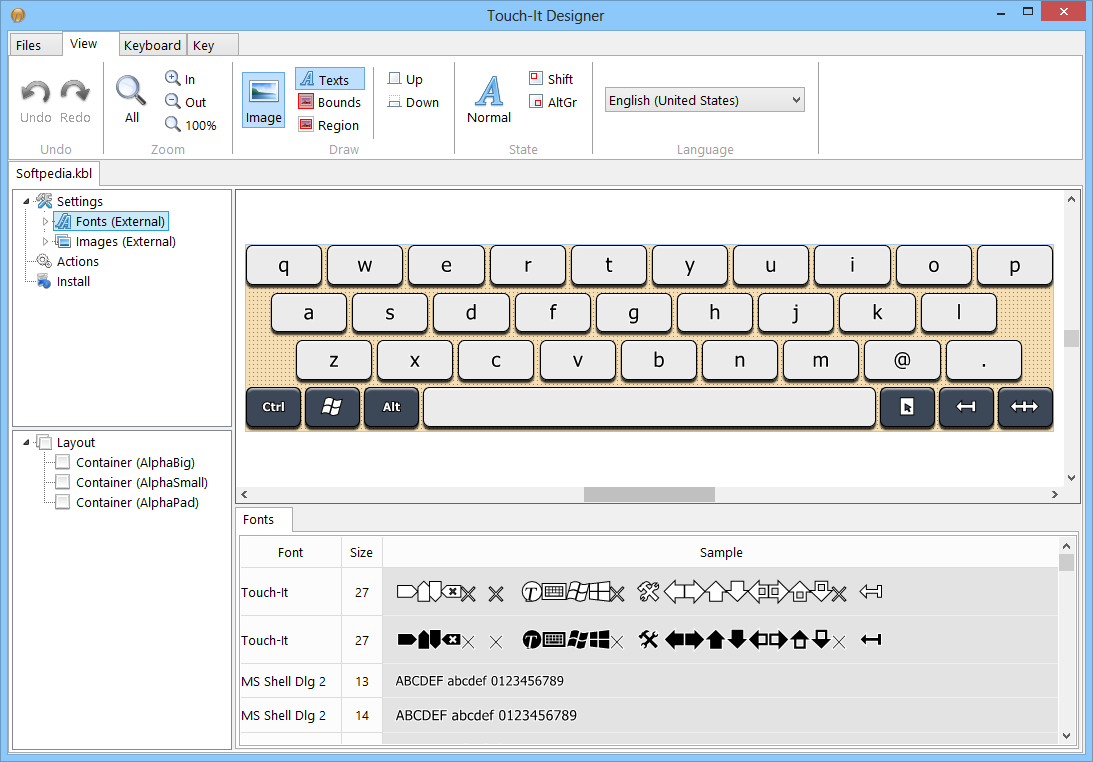The width and height of the screenshot is (1093, 762).
Task: Click the Touch-It Designer app icon
Action: pyautogui.click(x=18, y=15)
